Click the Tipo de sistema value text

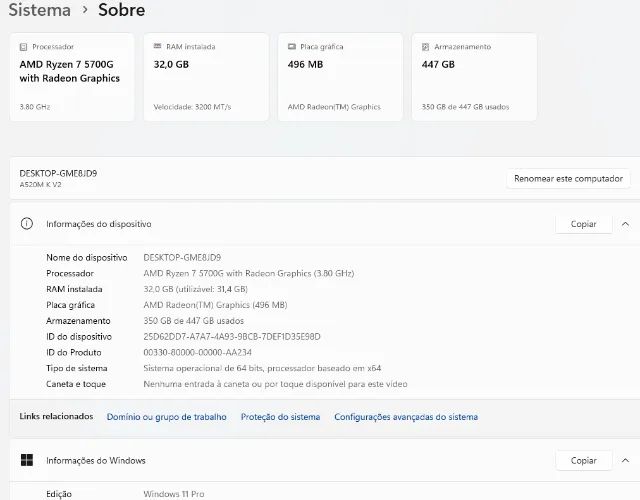click(262, 368)
